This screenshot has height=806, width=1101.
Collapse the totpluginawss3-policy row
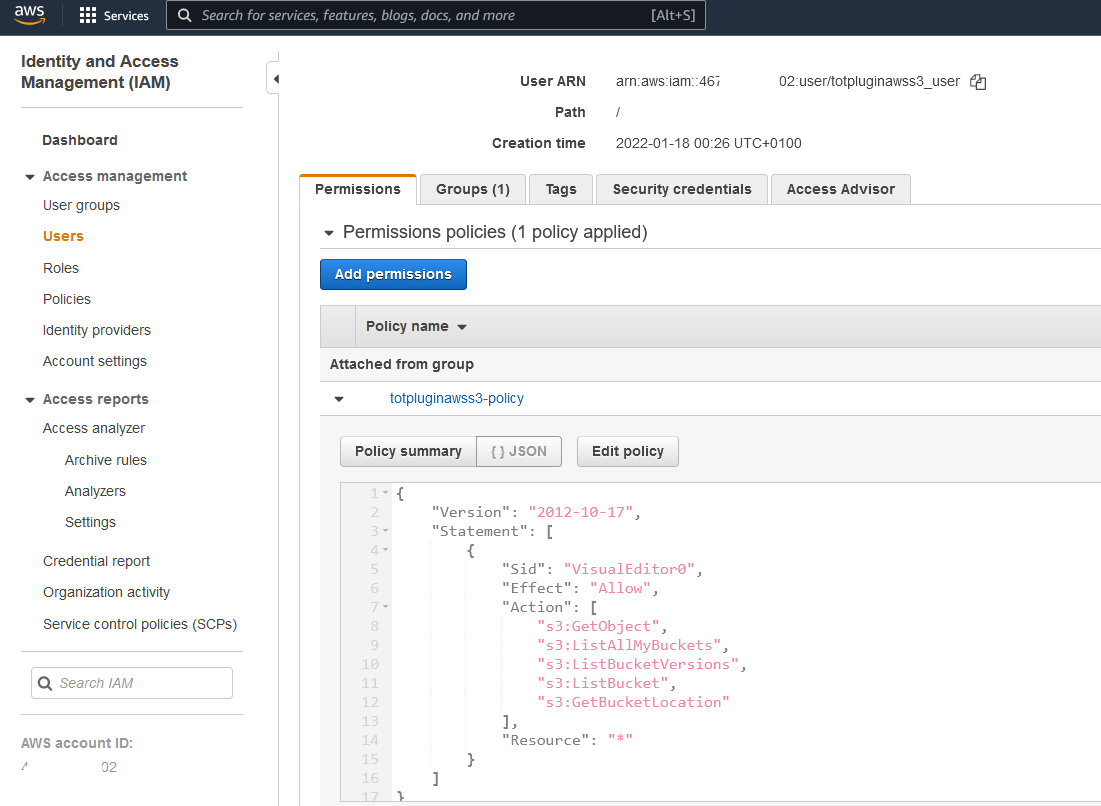click(x=339, y=399)
